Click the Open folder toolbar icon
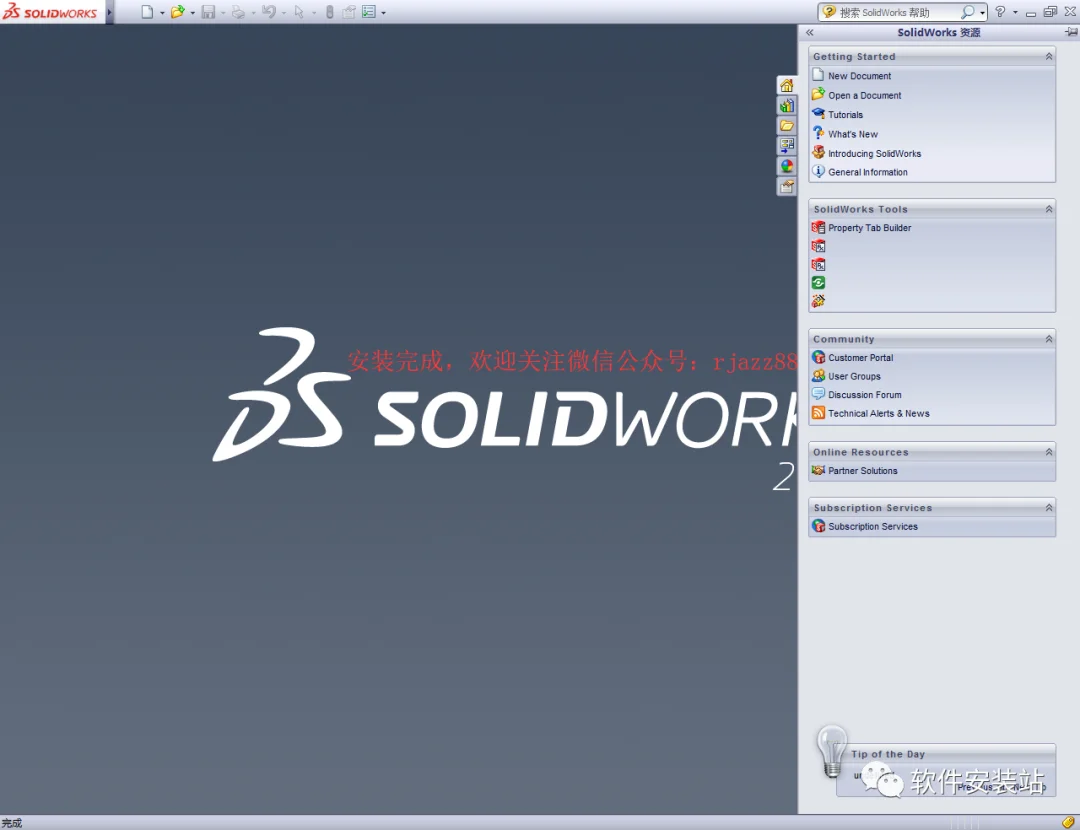Image resolution: width=1080 pixels, height=830 pixels. pyautogui.click(x=177, y=12)
